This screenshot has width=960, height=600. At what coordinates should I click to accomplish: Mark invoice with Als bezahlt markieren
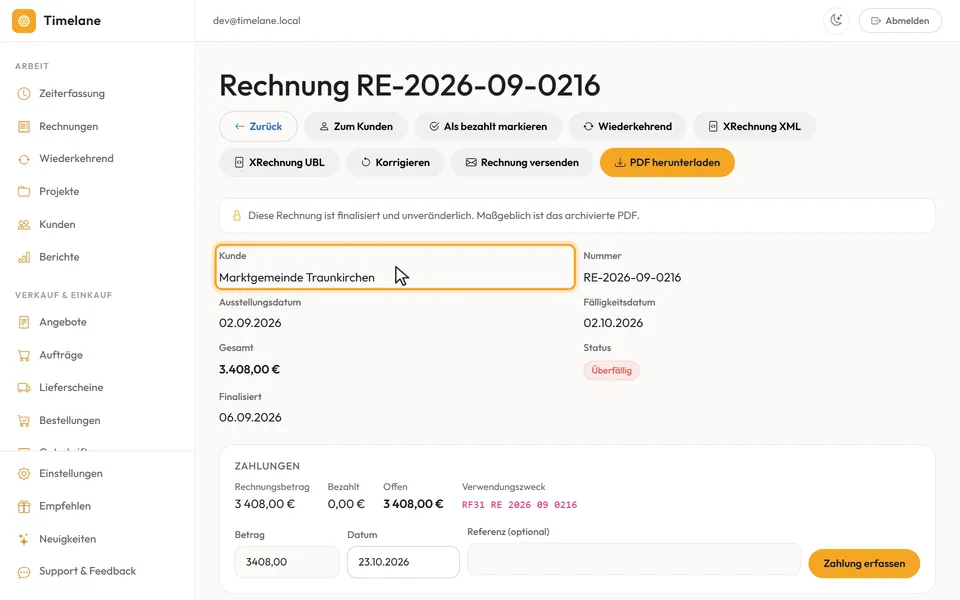coord(488,127)
